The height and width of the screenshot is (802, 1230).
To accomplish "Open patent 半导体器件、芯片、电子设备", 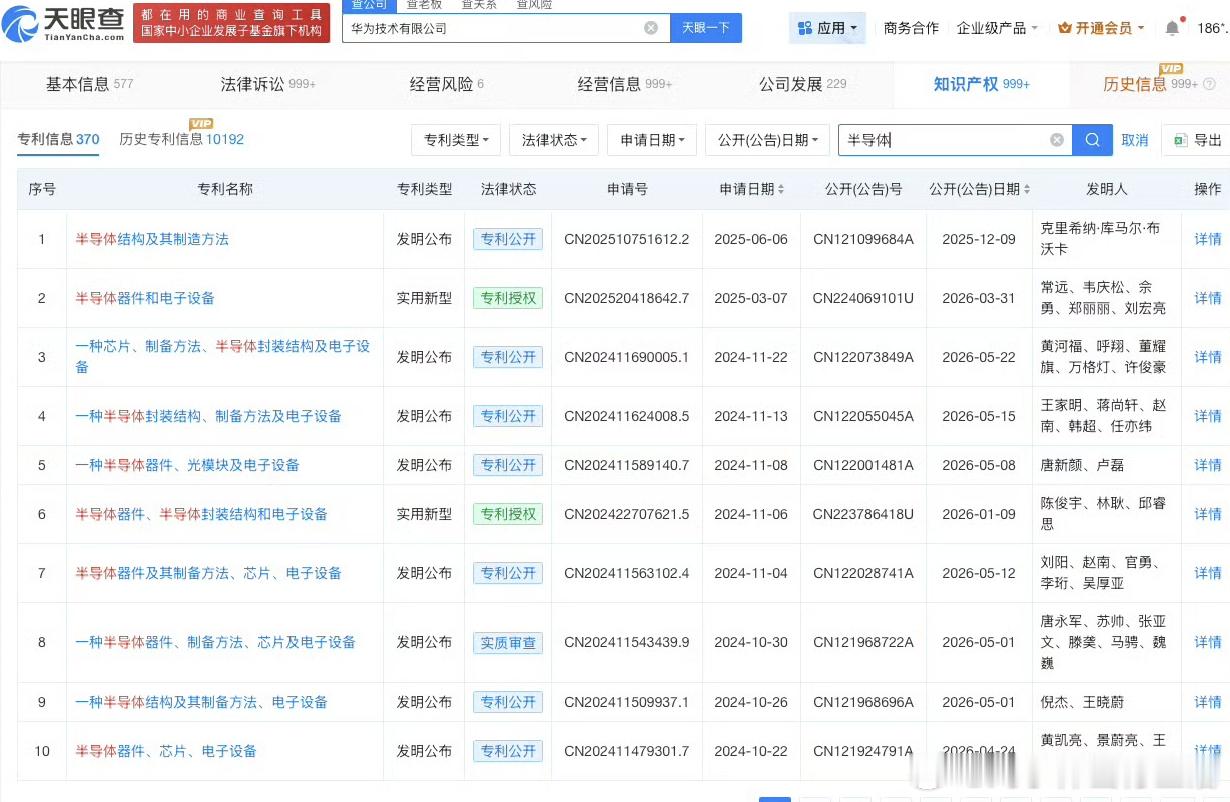I will (x=166, y=751).
